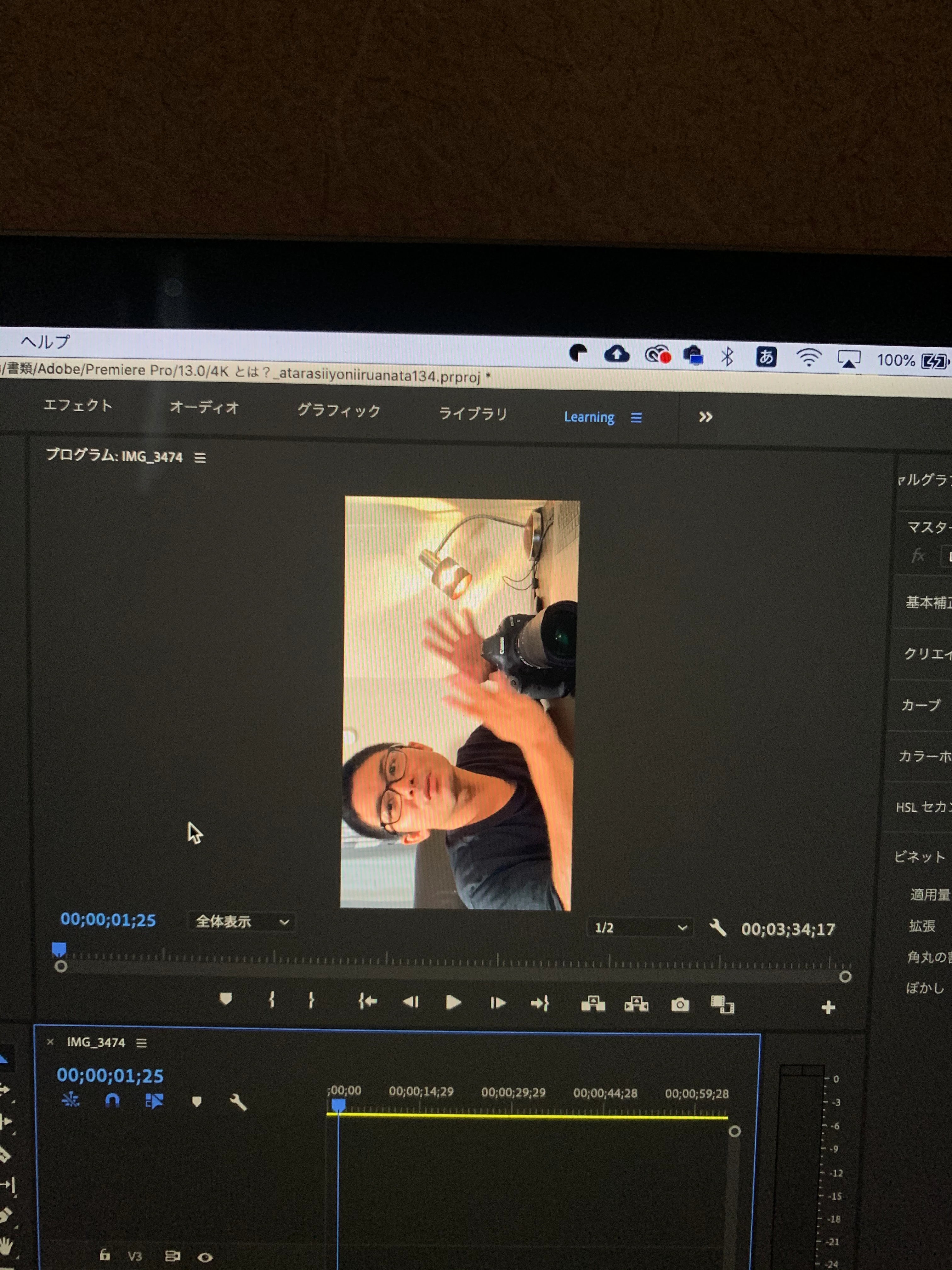The image size is (952, 1270).
Task: Open the ヘルプ menu
Action: tap(45, 342)
